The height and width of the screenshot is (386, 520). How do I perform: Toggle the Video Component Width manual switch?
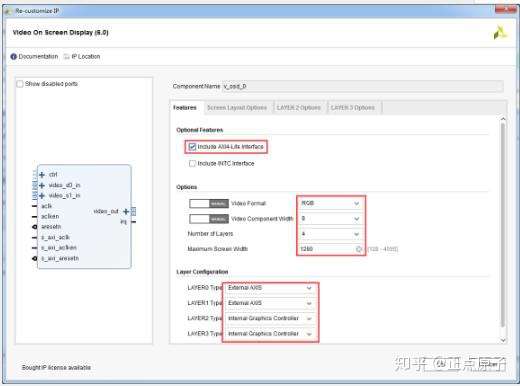(x=209, y=219)
